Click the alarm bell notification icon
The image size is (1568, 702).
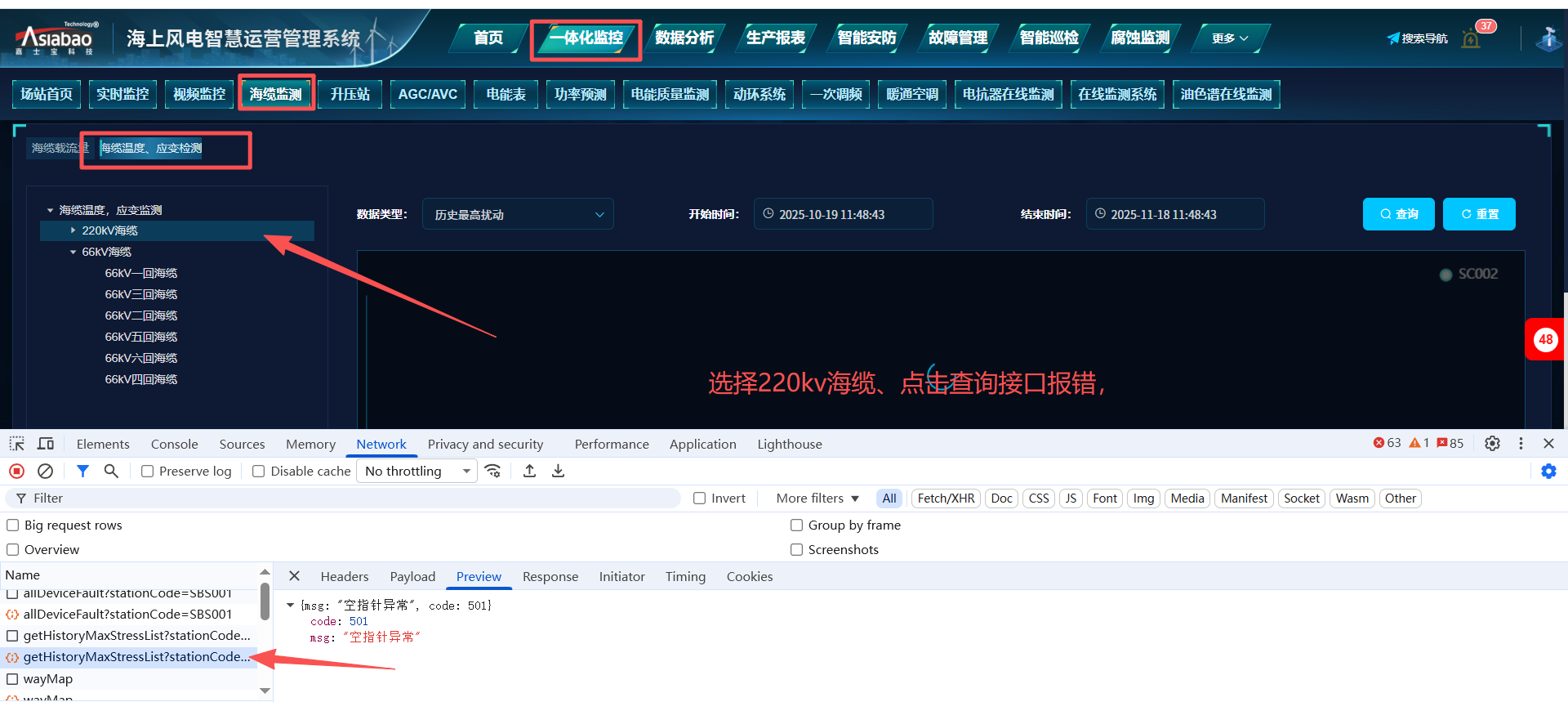tap(1471, 38)
